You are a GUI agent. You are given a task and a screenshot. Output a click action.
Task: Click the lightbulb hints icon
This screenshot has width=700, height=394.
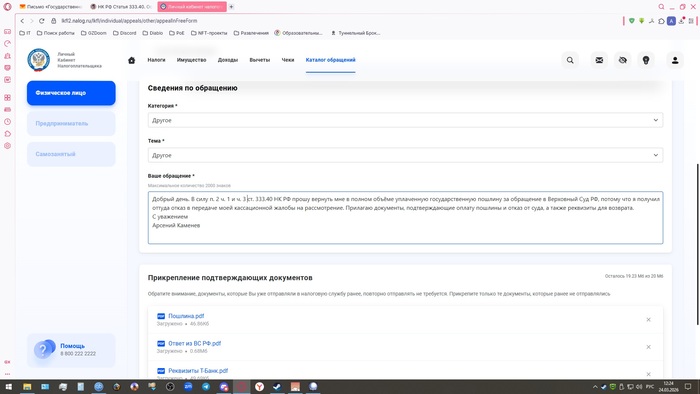[646, 60]
